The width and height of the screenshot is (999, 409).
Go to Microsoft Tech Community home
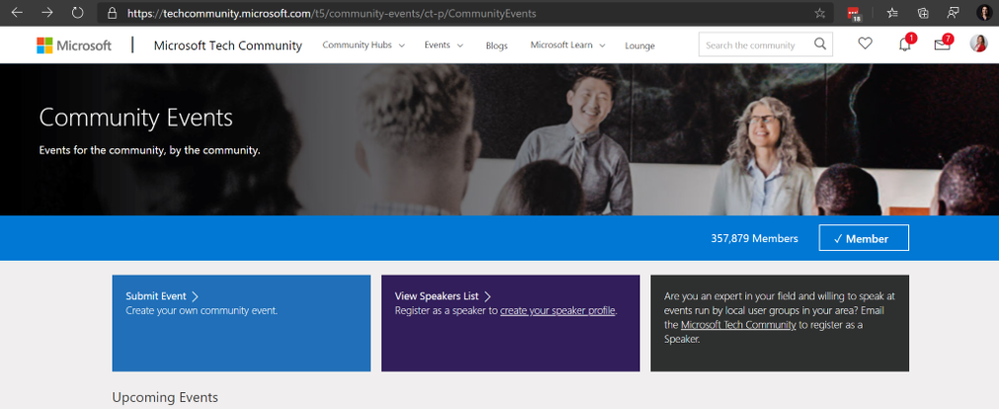click(227, 45)
